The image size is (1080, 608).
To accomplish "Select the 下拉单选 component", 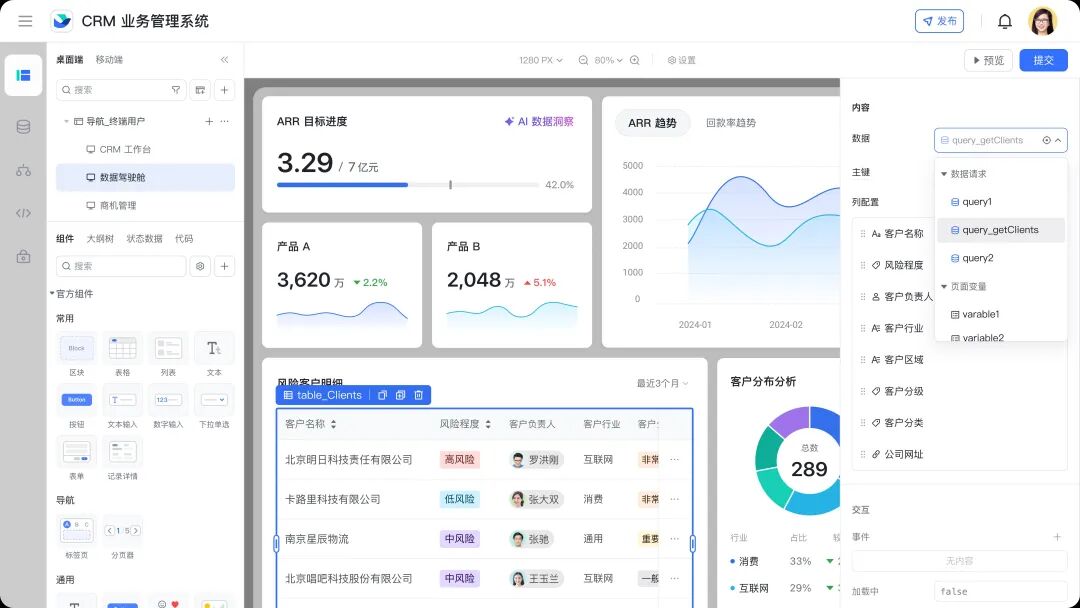I will tap(214, 406).
